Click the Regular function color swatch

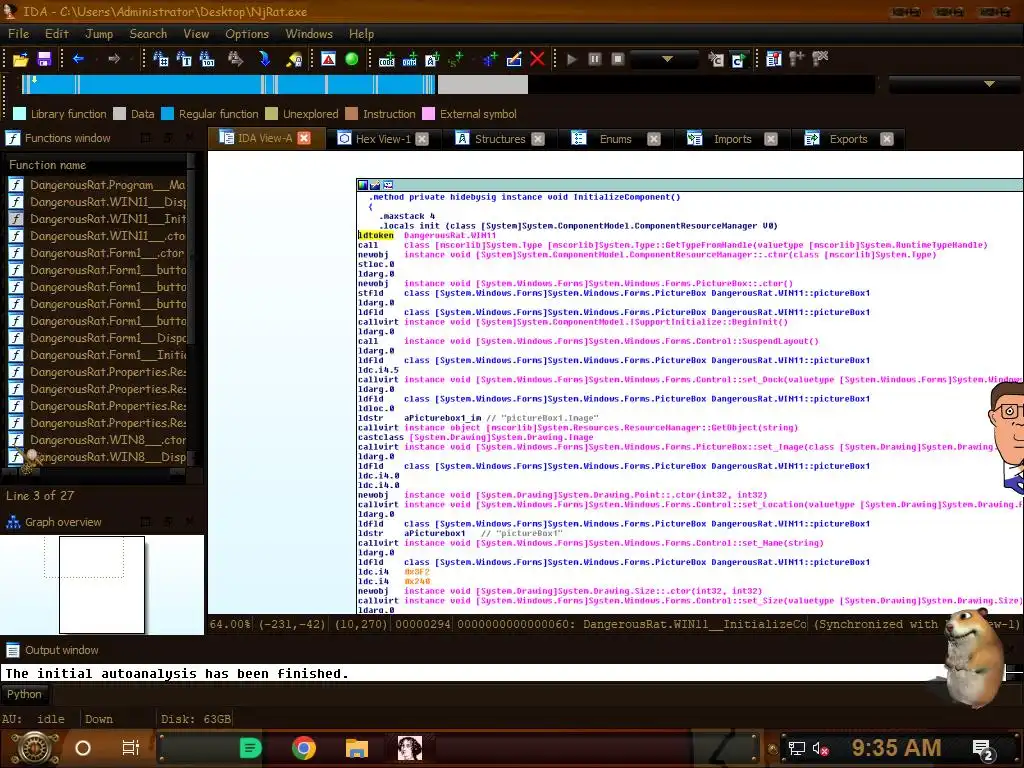pos(167,114)
